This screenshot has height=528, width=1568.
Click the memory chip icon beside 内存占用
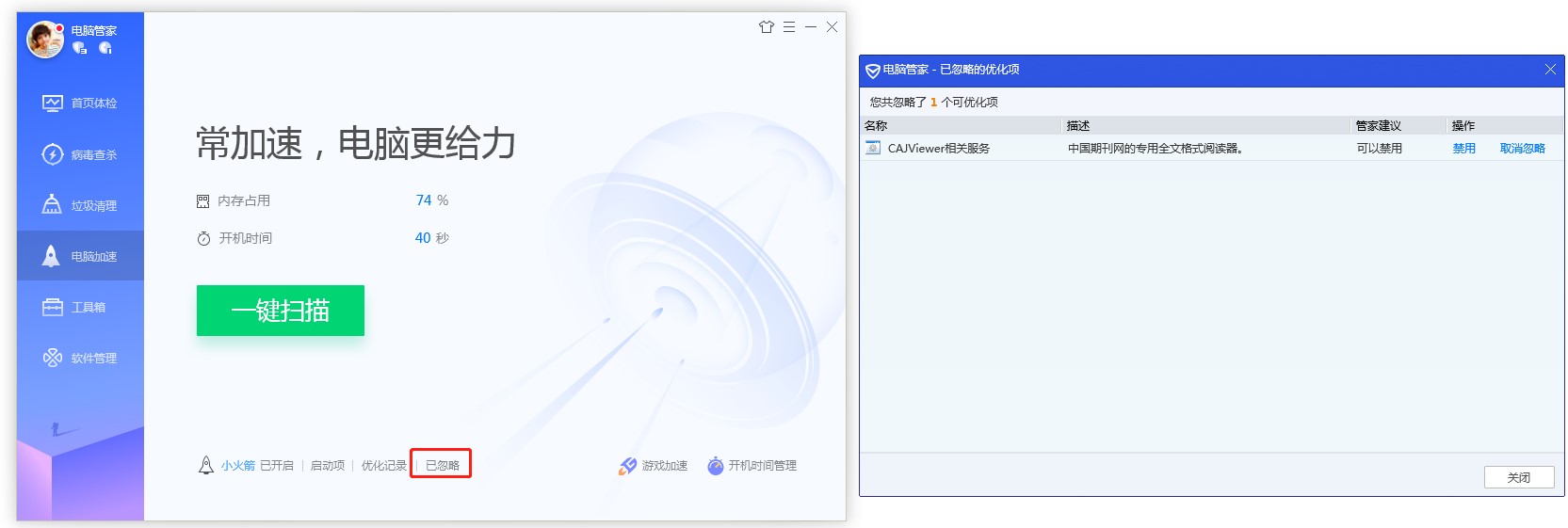202,201
